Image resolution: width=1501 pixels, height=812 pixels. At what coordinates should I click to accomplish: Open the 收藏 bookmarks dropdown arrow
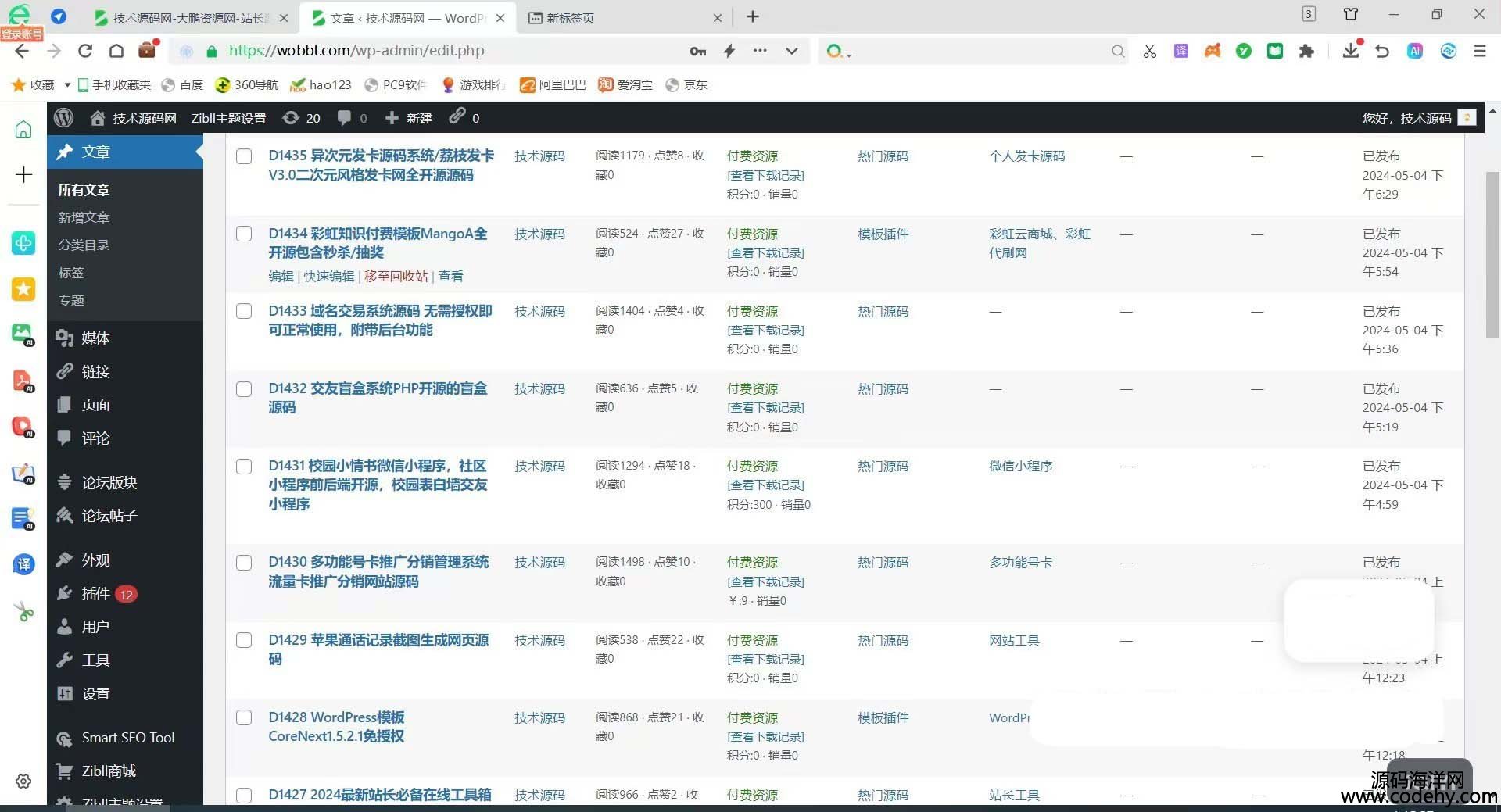point(67,85)
